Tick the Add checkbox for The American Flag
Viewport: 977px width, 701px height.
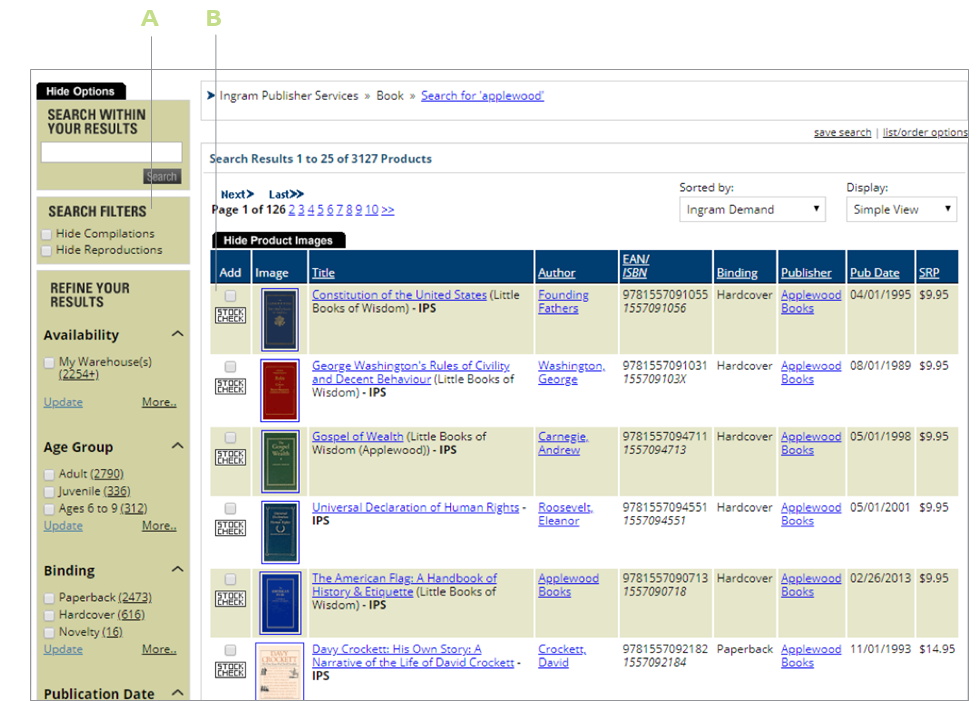(x=231, y=579)
